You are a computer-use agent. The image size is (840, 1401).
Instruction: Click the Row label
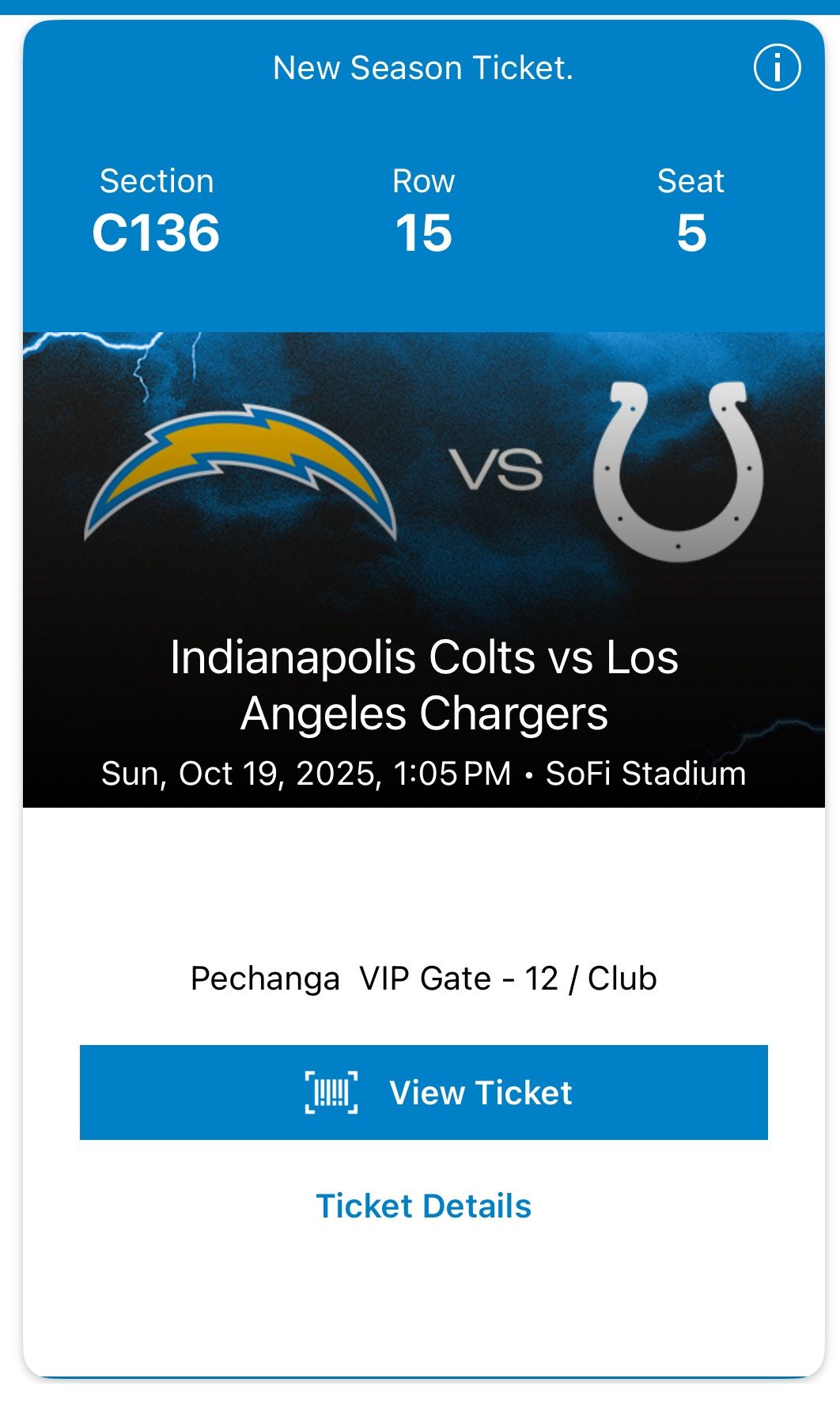(x=424, y=181)
